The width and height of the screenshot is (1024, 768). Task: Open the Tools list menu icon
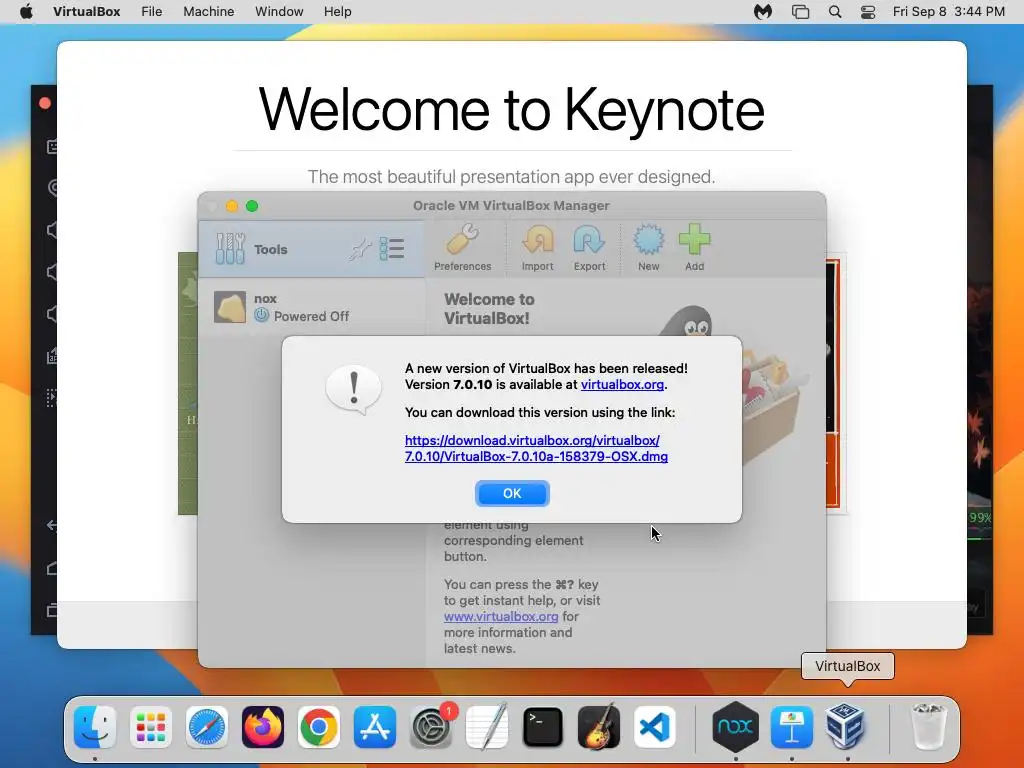click(392, 249)
